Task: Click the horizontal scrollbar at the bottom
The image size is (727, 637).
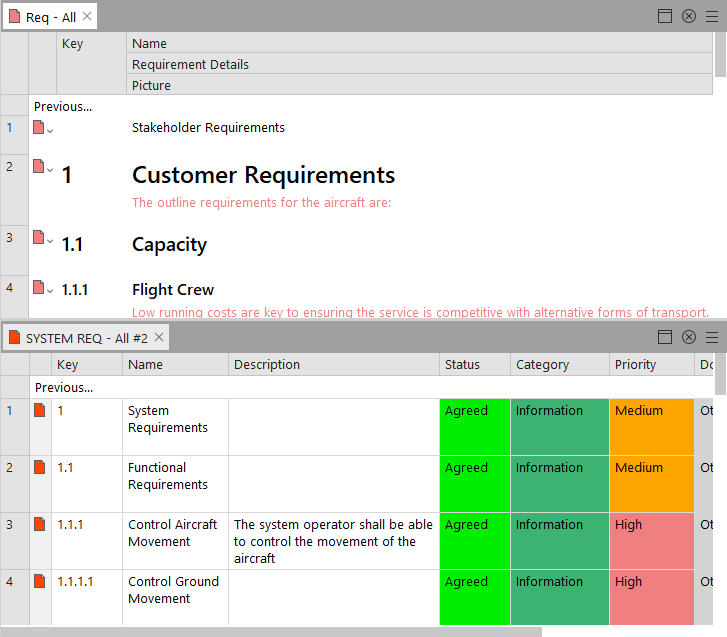Action: click(271, 632)
